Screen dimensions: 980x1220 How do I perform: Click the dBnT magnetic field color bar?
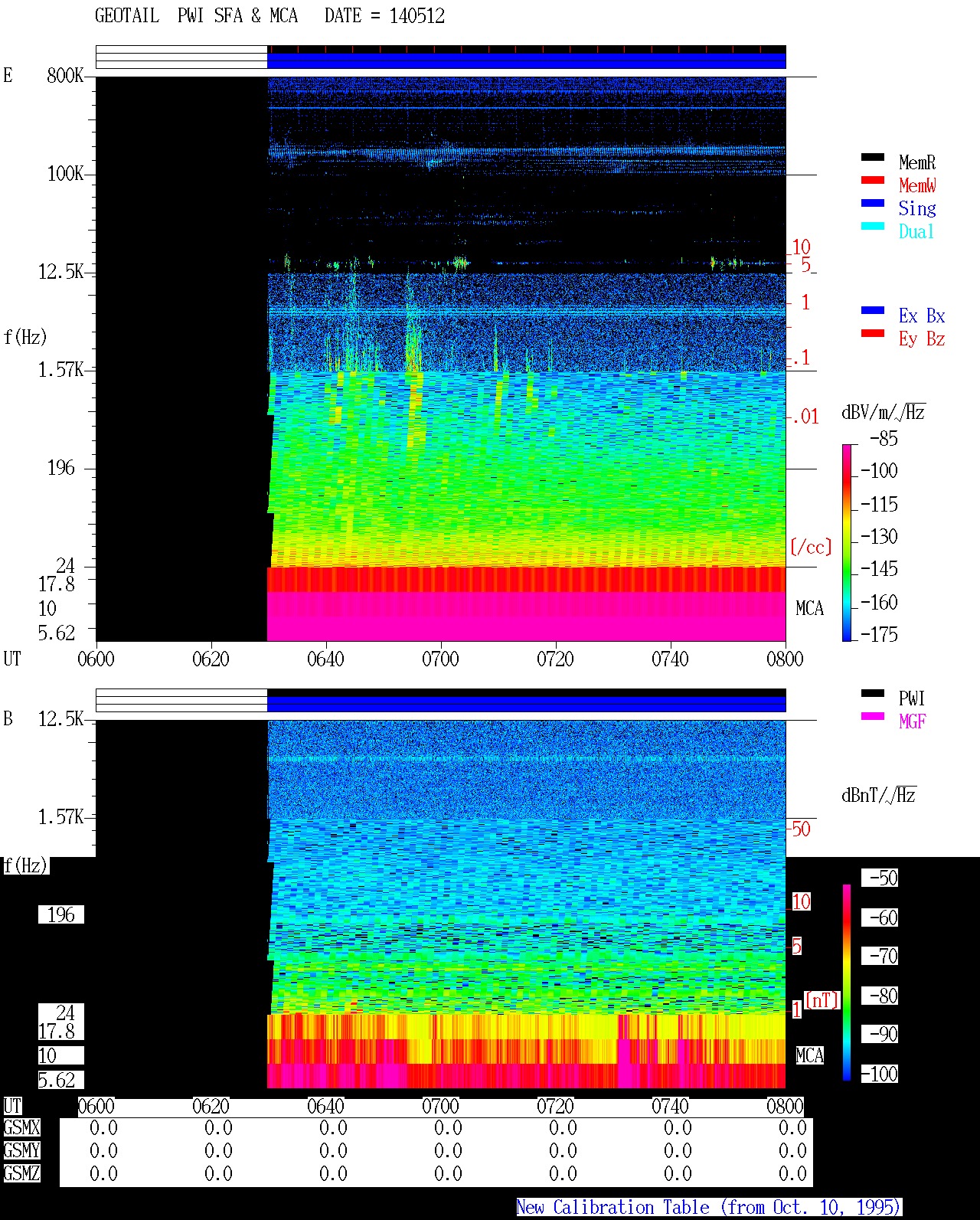click(847, 983)
